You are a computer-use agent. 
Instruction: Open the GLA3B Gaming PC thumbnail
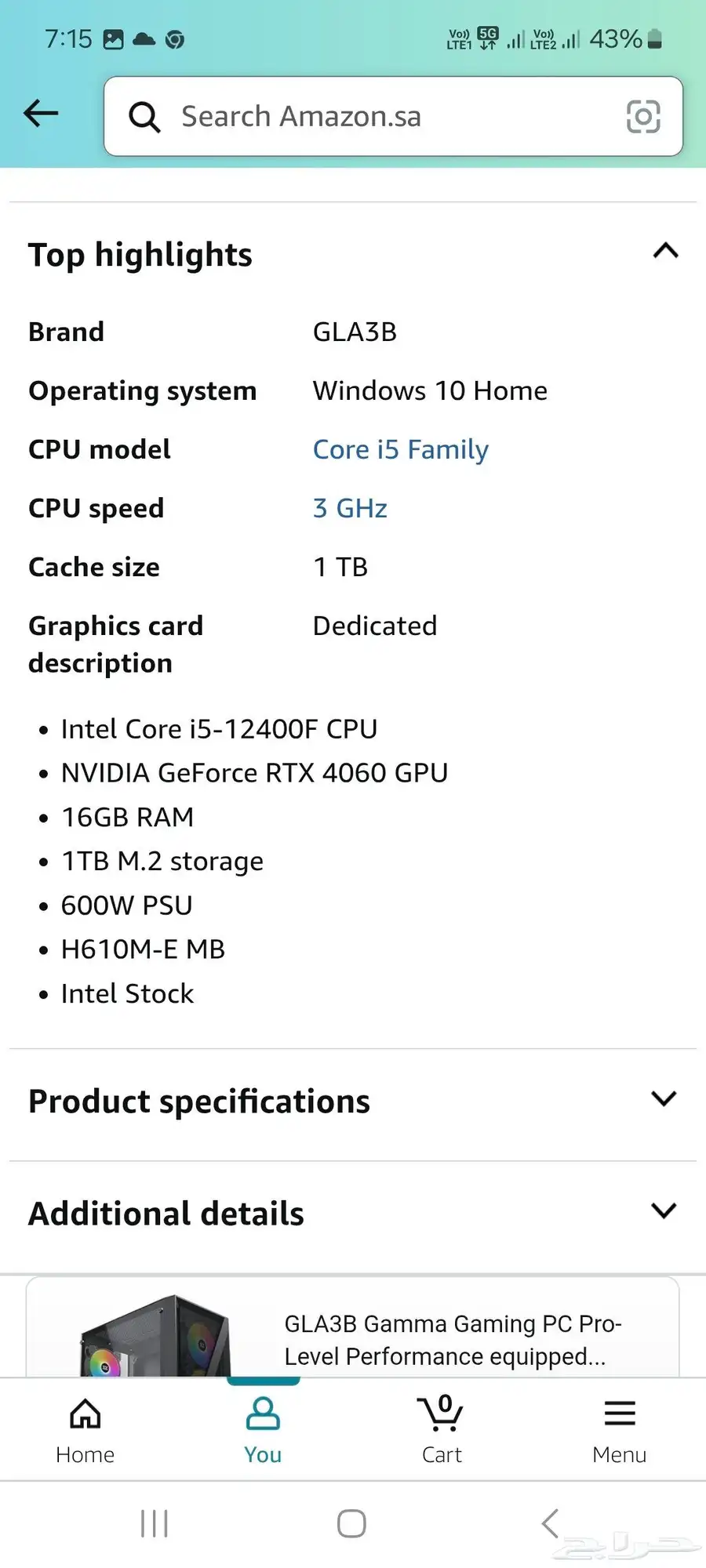pyautogui.click(x=155, y=1336)
